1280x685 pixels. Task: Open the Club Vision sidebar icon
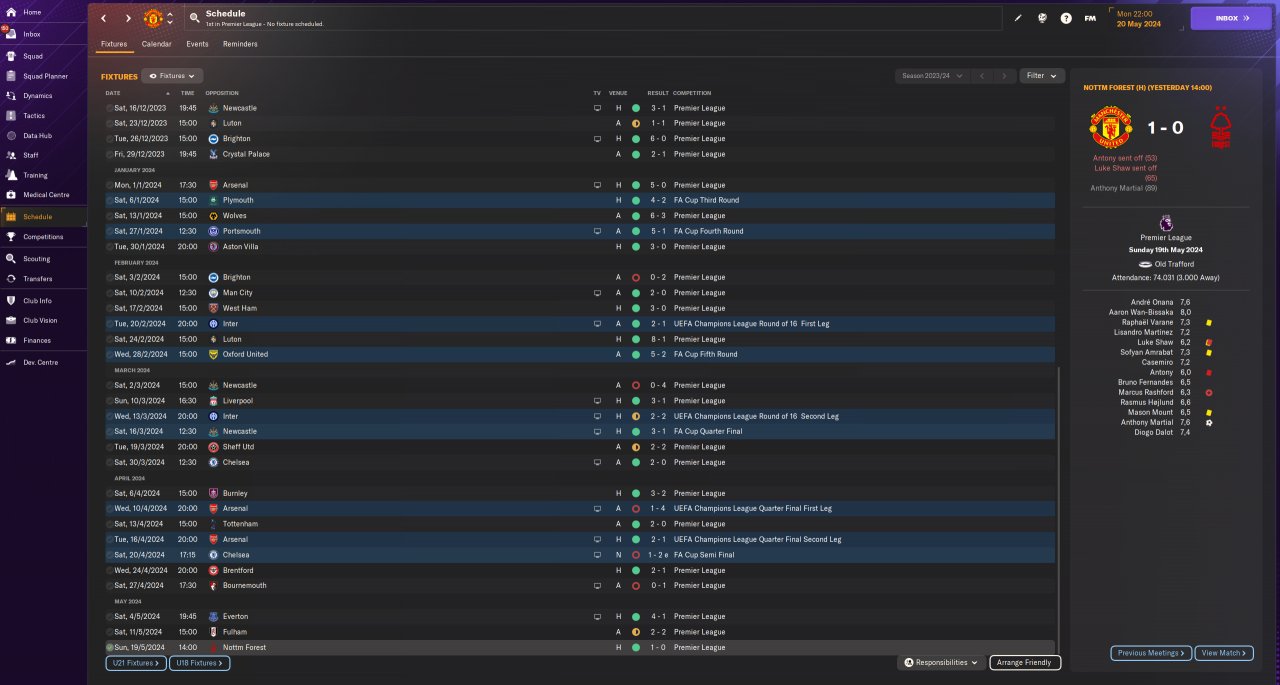click(10, 320)
